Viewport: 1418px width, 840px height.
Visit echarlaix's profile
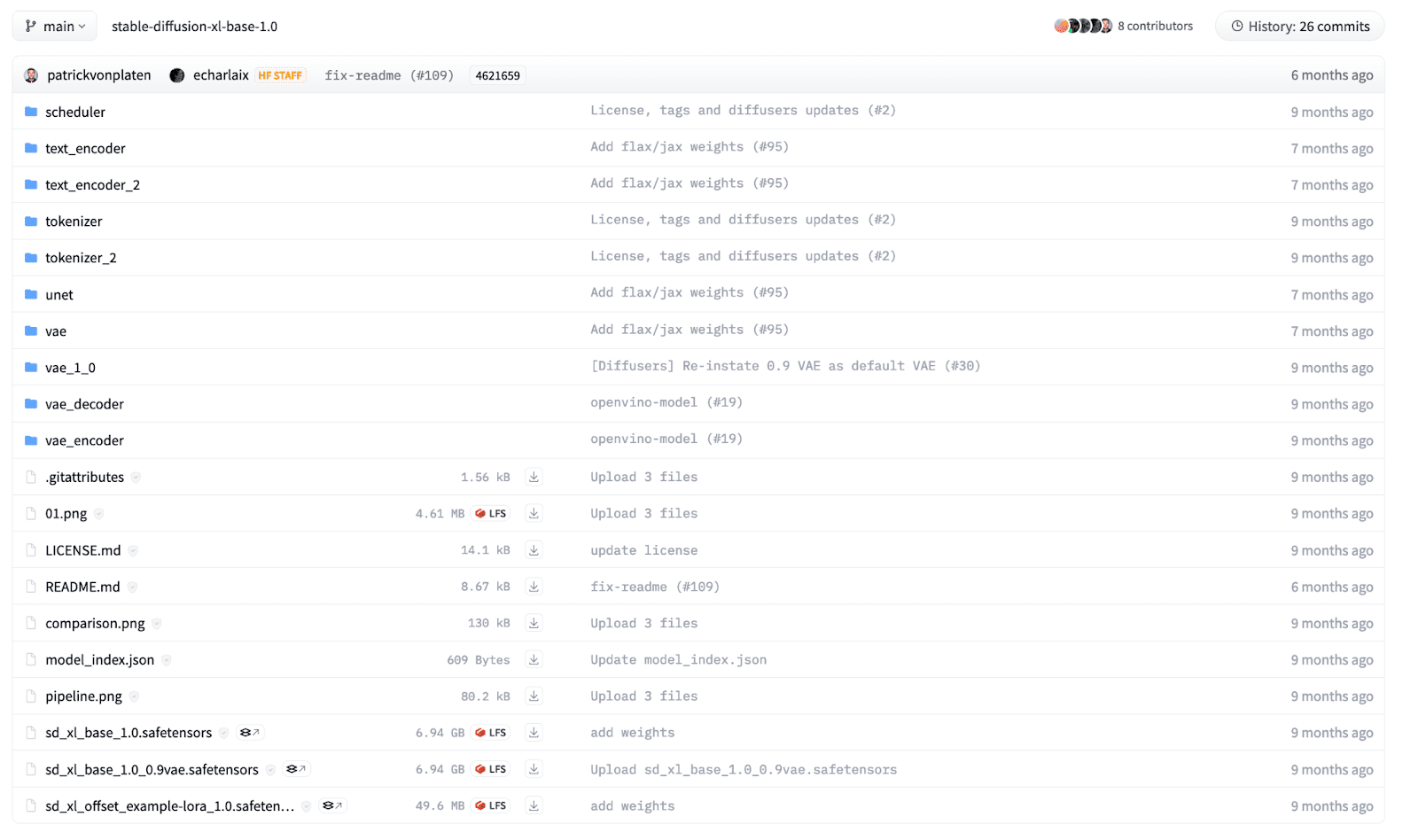pos(221,75)
